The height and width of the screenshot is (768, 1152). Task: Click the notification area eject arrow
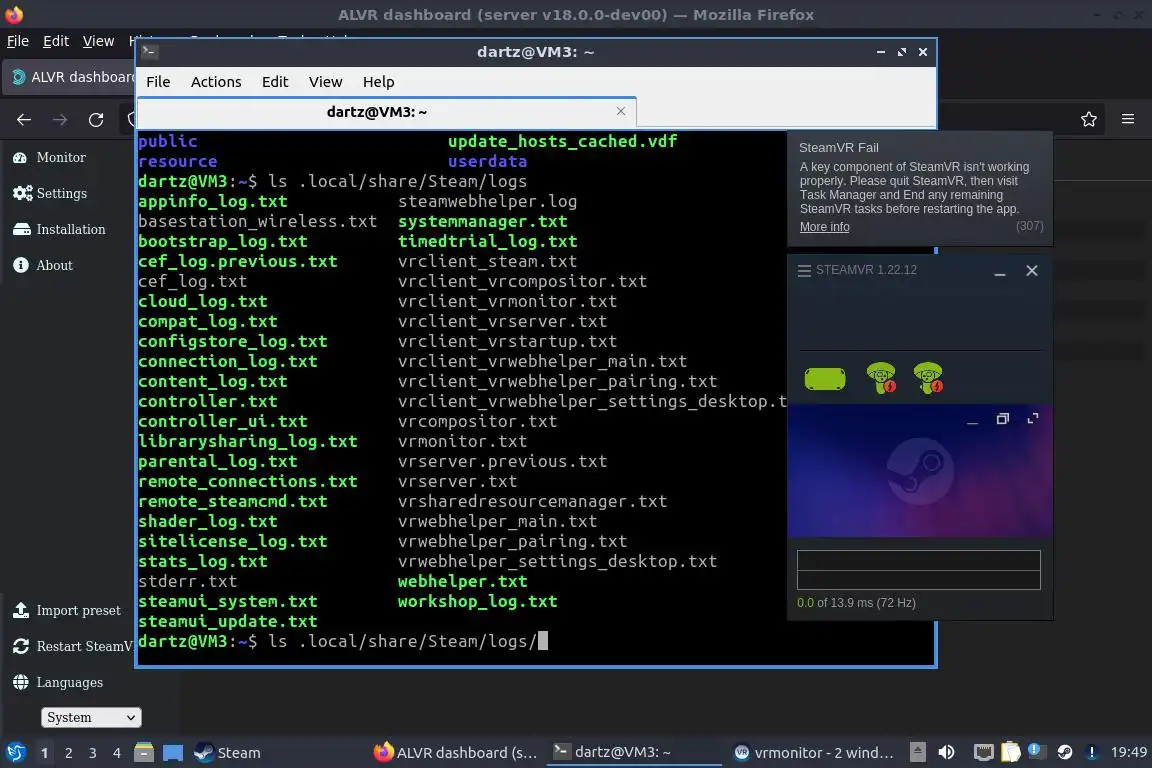918,752
